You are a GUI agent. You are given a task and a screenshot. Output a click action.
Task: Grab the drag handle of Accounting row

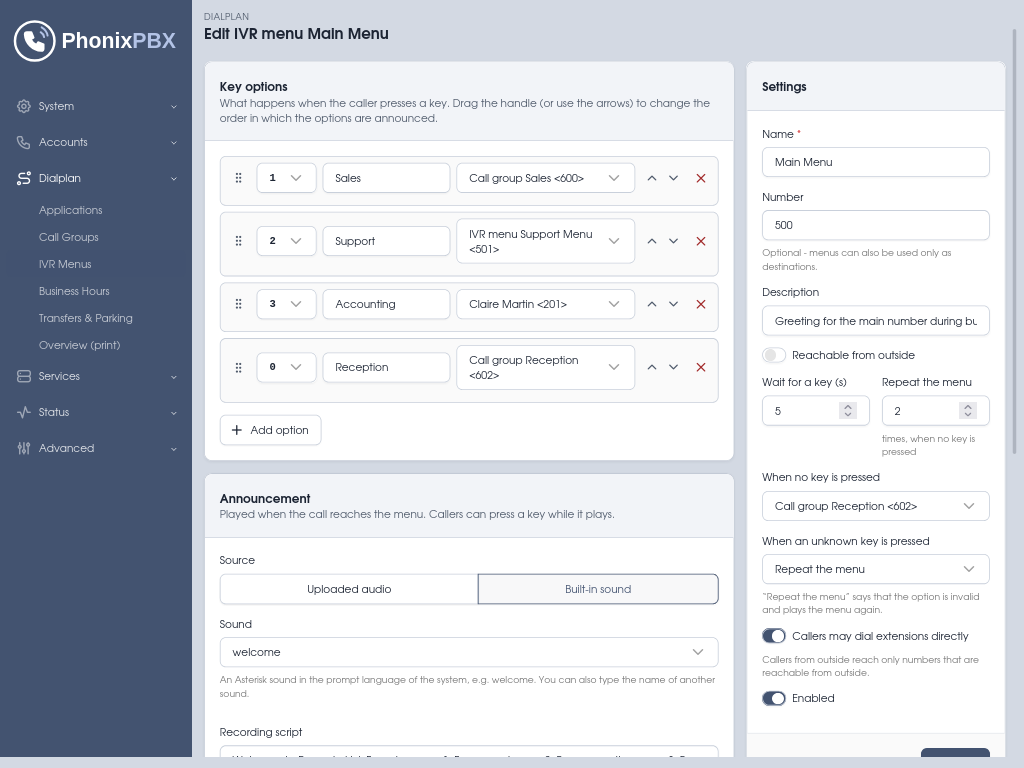(238, 304)
